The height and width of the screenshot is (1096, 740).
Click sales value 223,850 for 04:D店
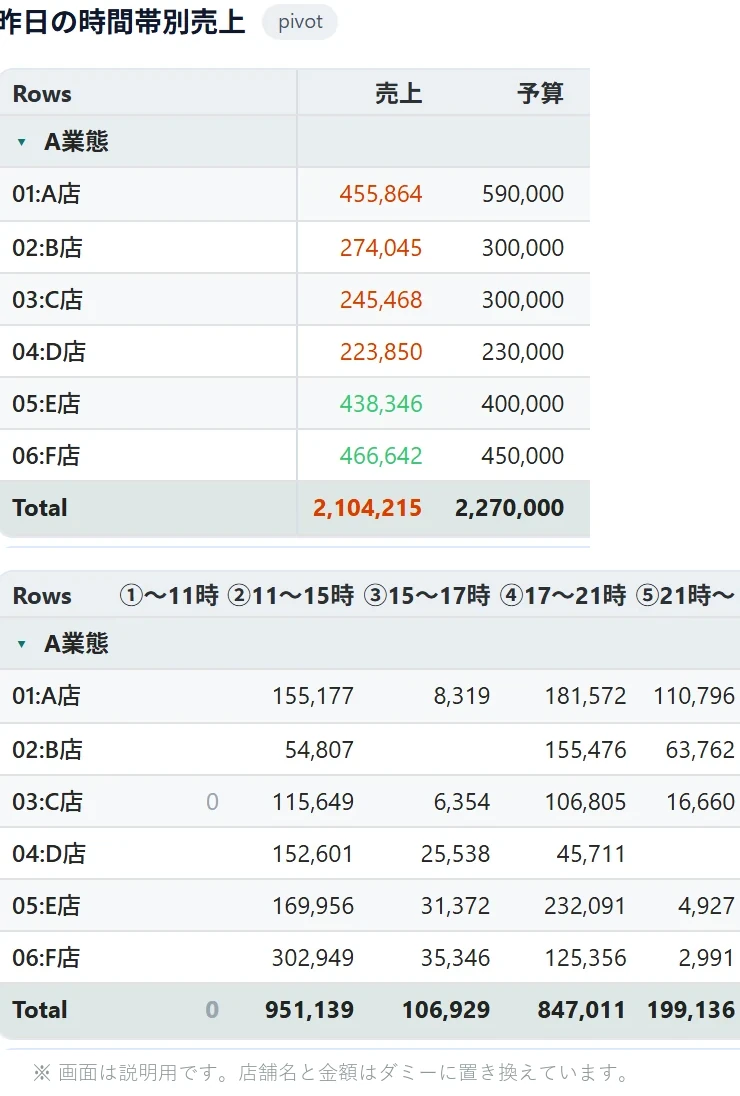tap(381, 352)
